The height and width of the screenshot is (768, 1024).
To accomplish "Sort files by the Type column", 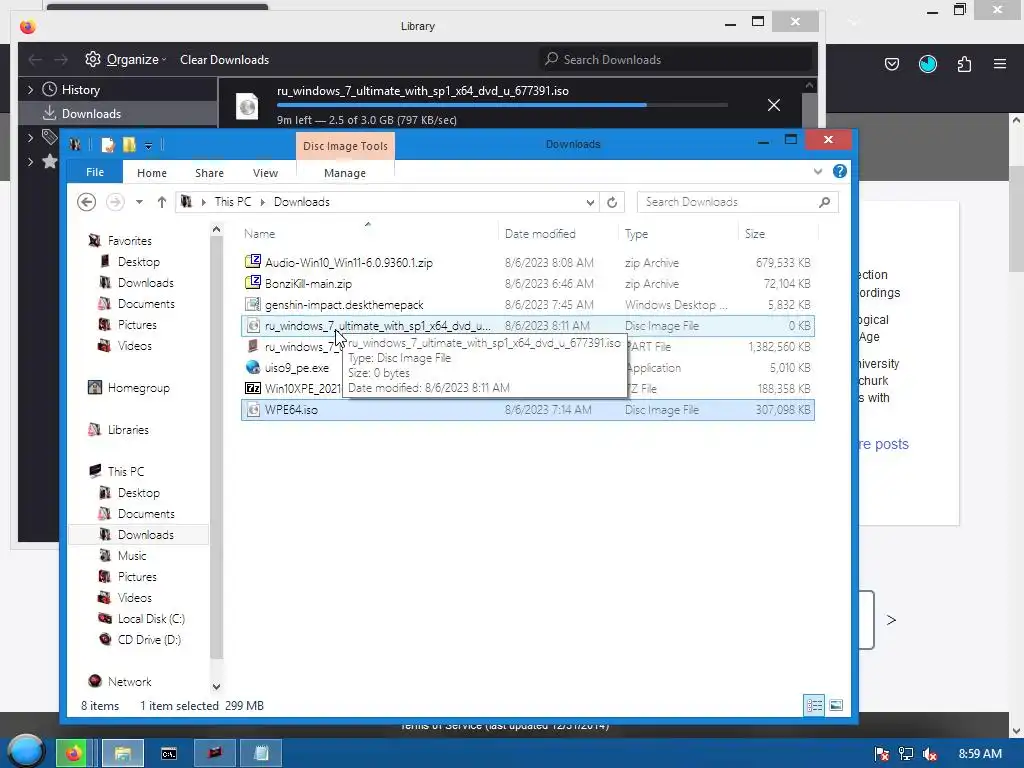I will point(636,234).
